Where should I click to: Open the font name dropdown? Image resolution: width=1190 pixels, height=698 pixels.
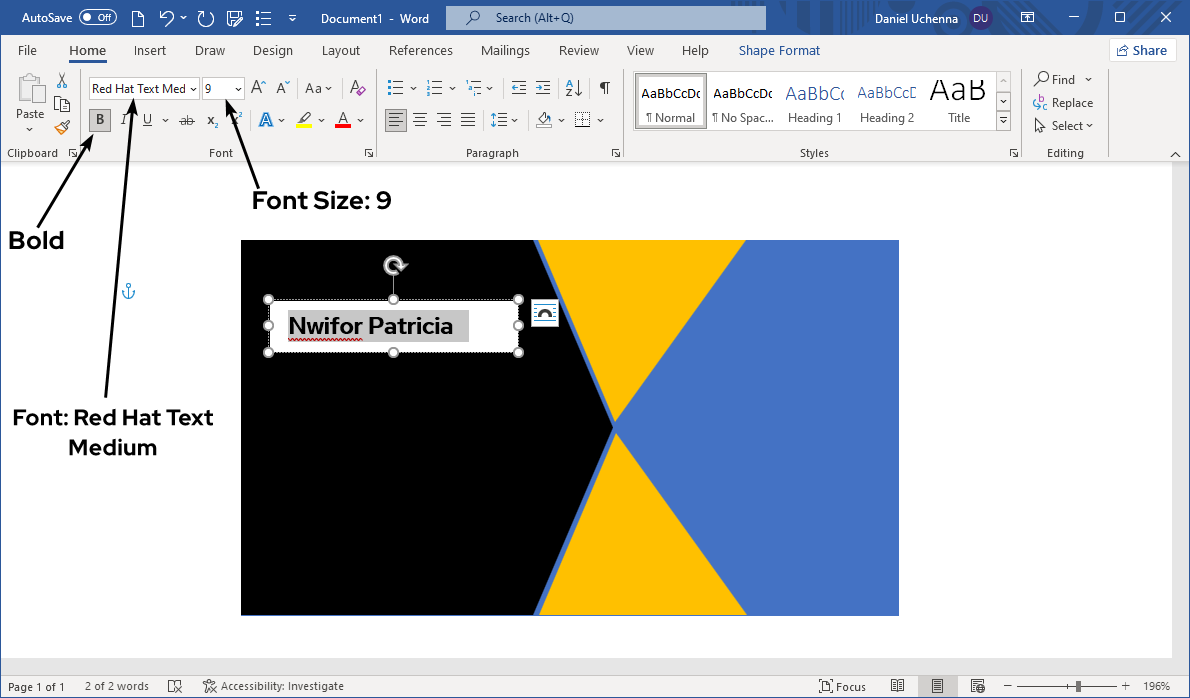click(x=193, y=89)
